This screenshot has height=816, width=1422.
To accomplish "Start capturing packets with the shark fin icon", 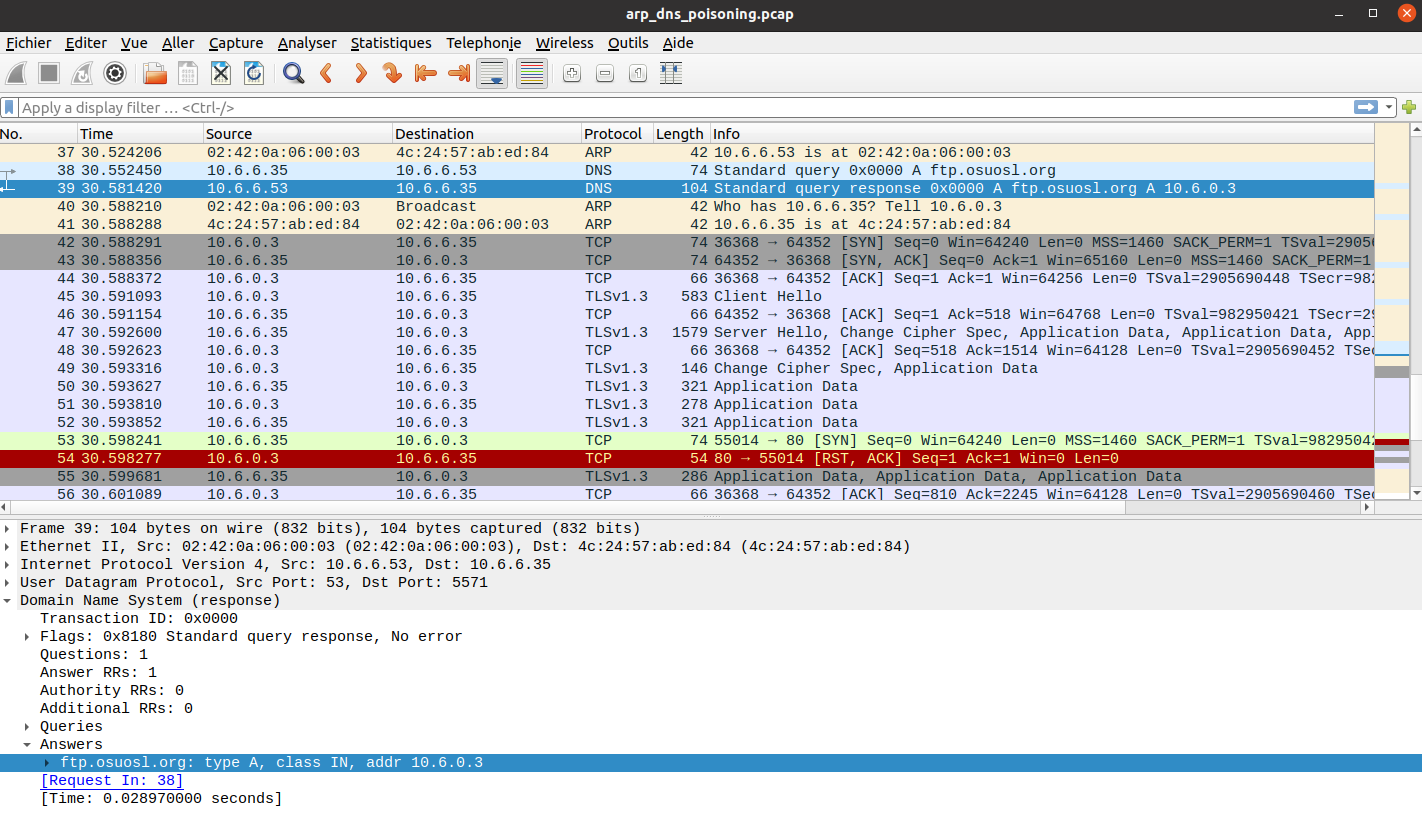I will 17,73.
